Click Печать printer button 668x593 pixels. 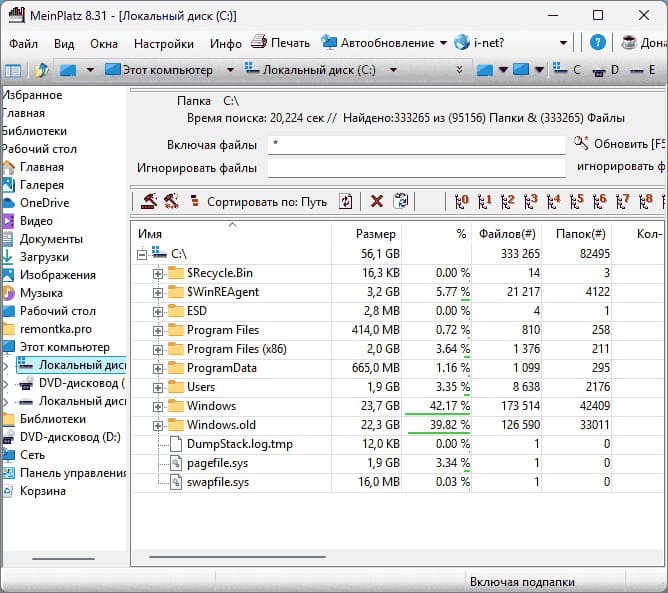(280, 43)
